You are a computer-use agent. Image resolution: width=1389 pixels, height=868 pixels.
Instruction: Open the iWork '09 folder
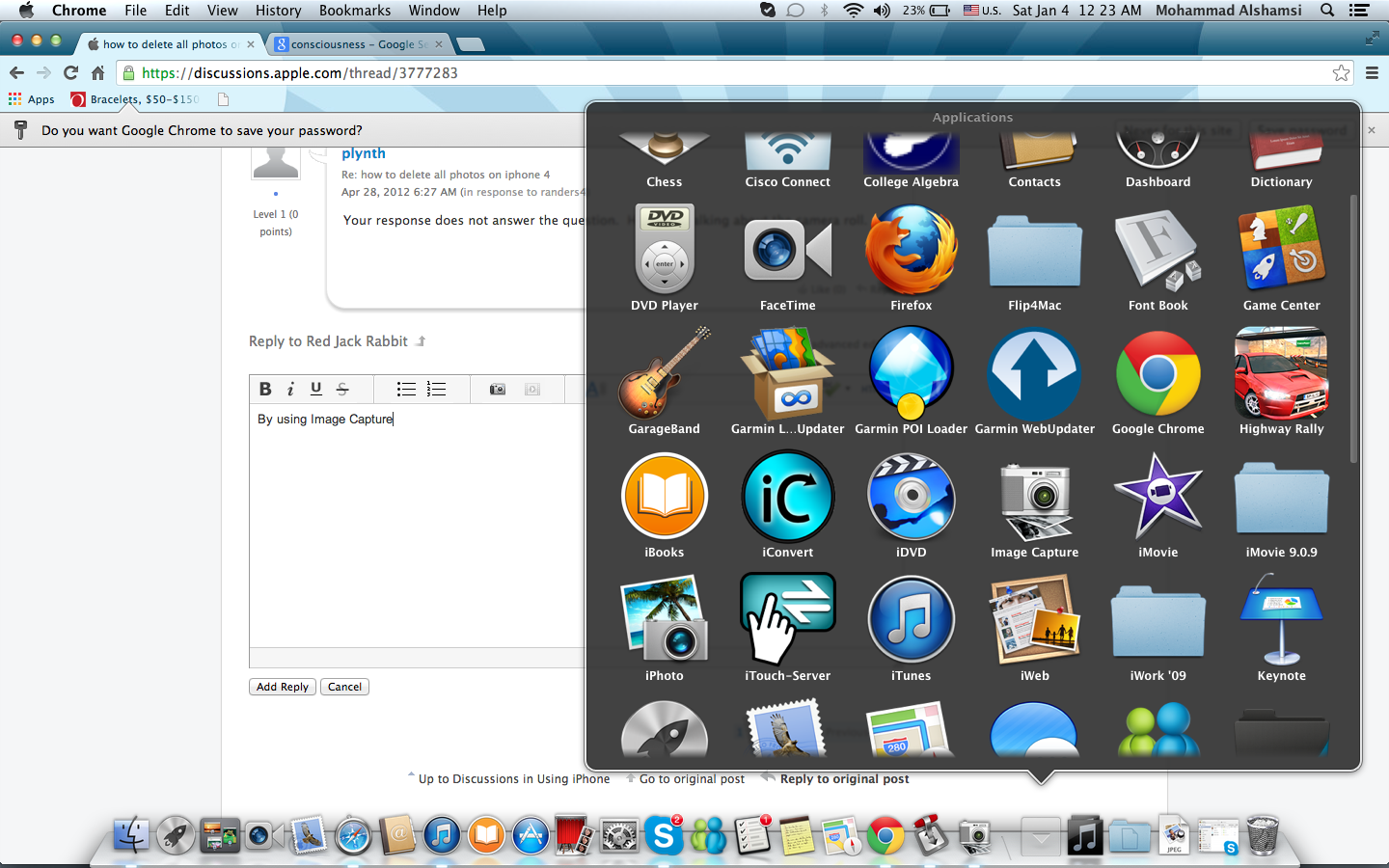click(1158, 621)
